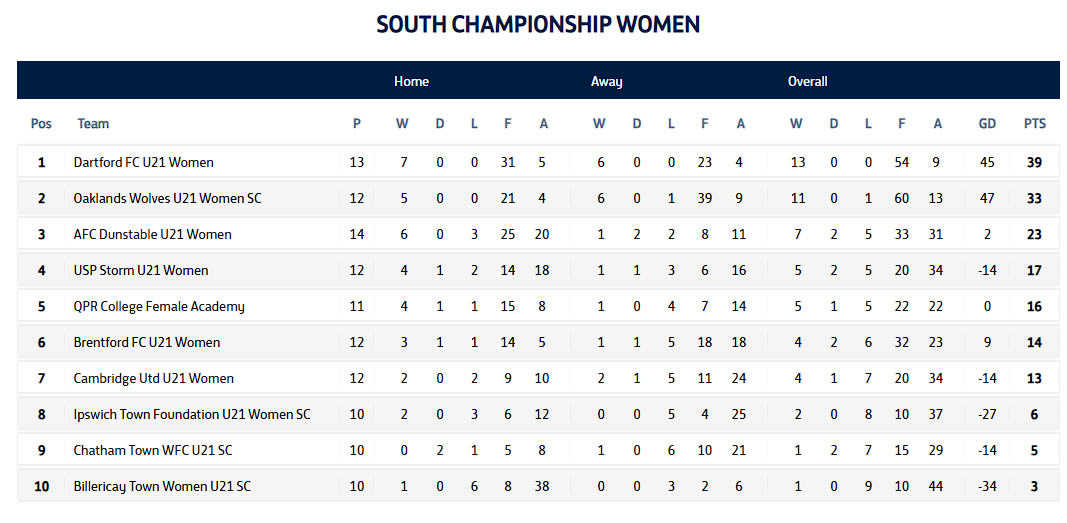
Task: Click Dartford's 39 points value
Action: coord(1034,162)
